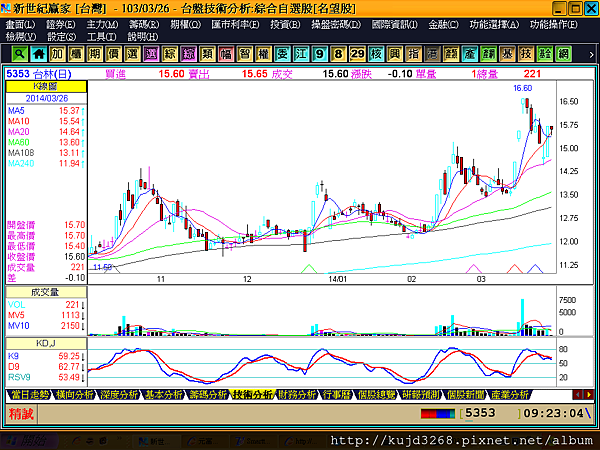The width and height of the screenshot is (600, 450).
Task: Click the 期 futures toolbar icon
Action: click(x=95, y=54)
